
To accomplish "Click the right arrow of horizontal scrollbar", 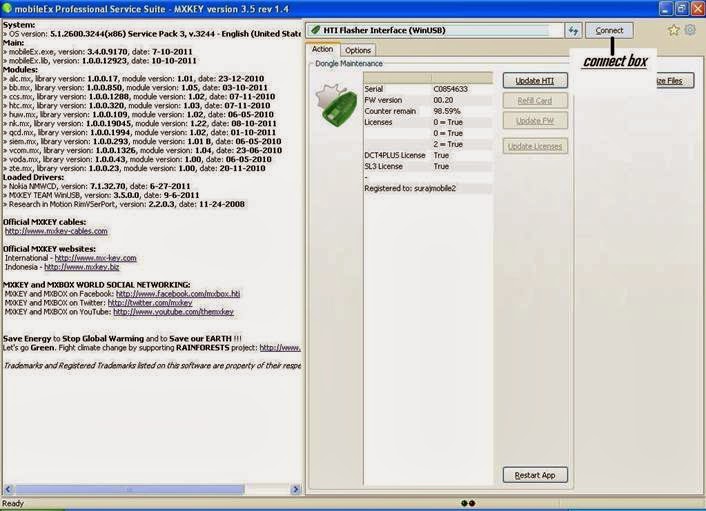I will click(x=295, y=489).
